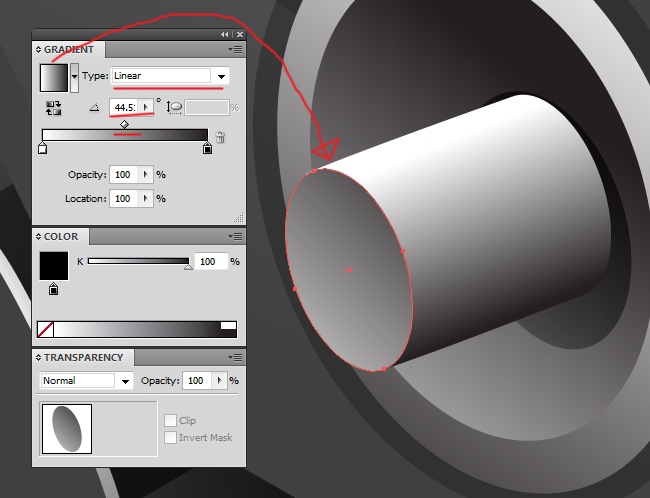Open the Location flyout arrow
This screenshot has width=650, height=498.
pyautogui.click(x=146, y=199)
